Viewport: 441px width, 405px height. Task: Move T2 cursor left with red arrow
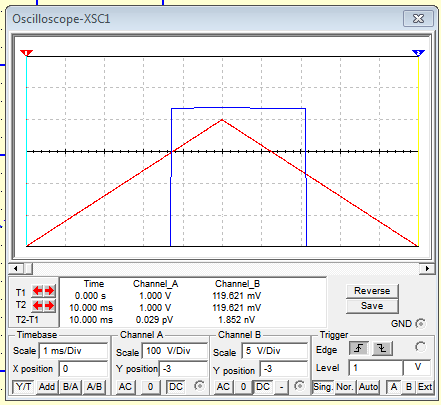(x=37, y=305)
